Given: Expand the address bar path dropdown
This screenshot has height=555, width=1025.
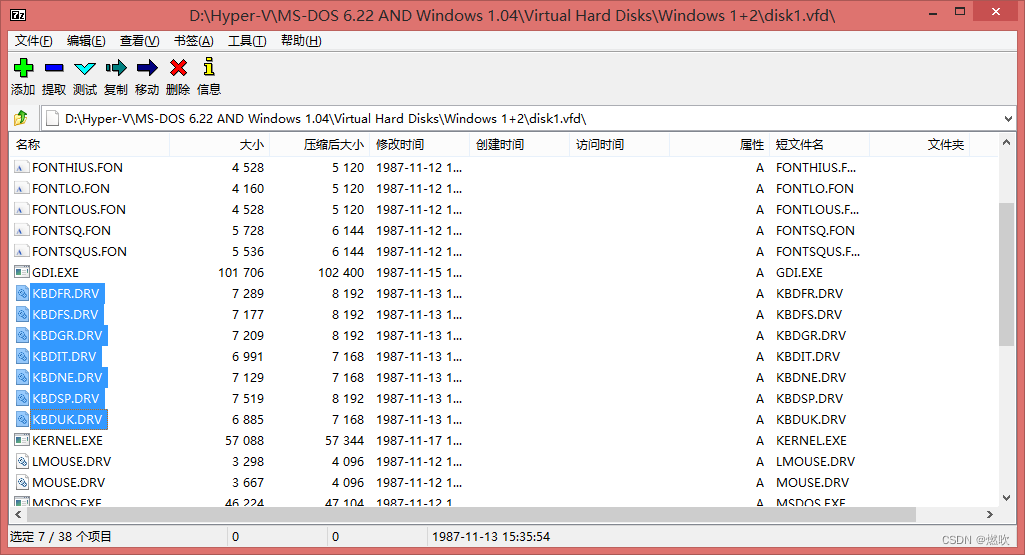Looking at the screenshot, I should tap(1007, 119).
